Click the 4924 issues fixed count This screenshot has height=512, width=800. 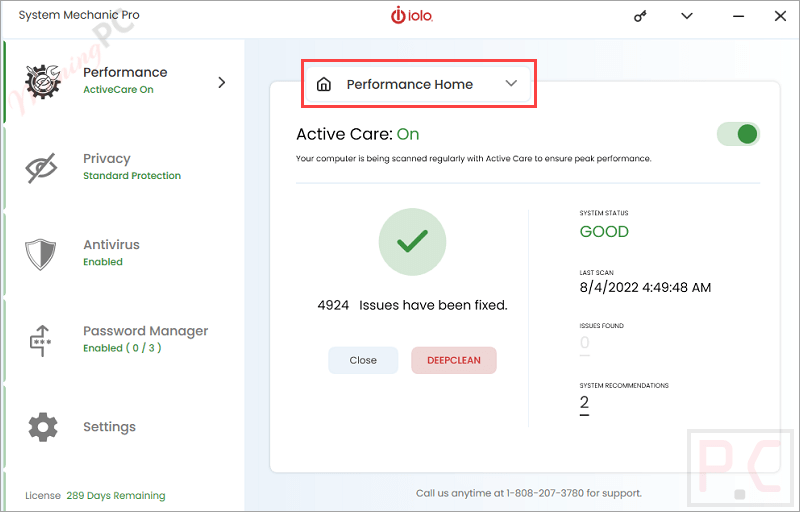point(333,305)
